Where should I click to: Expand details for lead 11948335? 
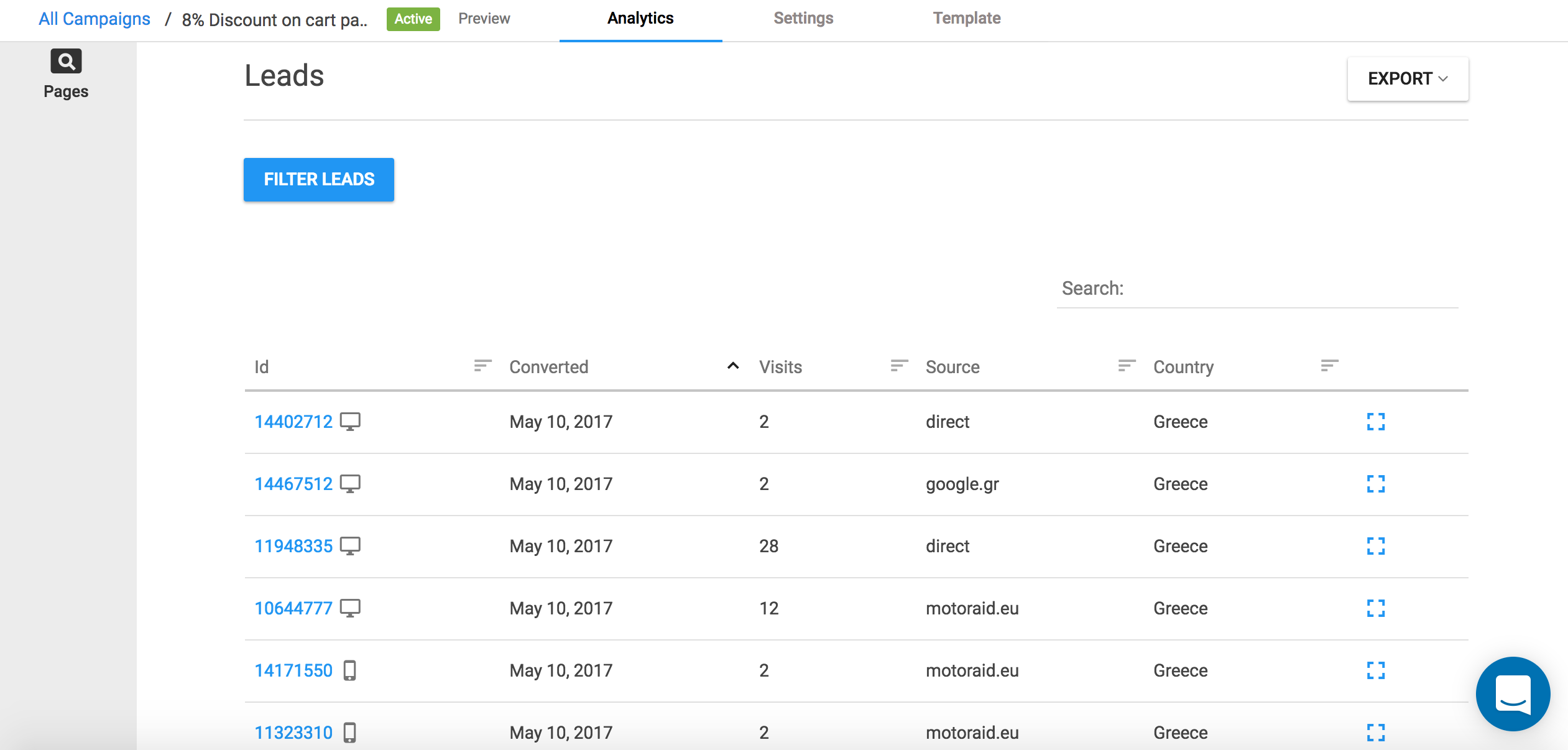(x=1375, y=546)
